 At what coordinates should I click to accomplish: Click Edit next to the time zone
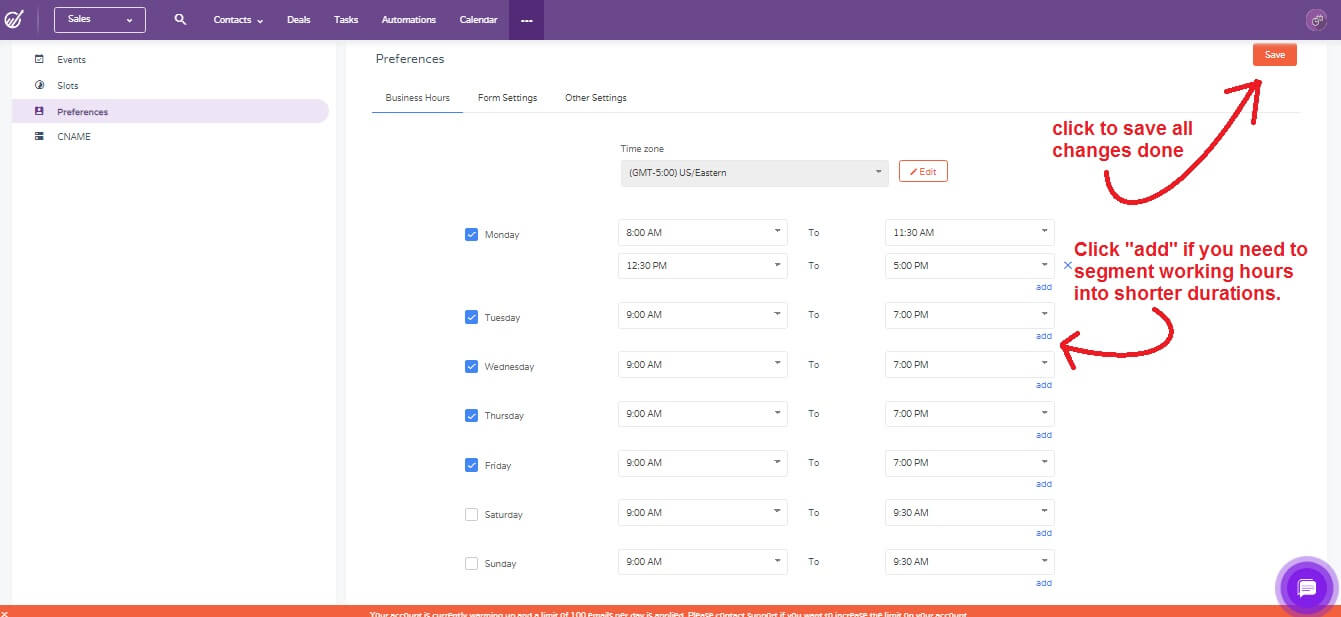tap(922, 171)
